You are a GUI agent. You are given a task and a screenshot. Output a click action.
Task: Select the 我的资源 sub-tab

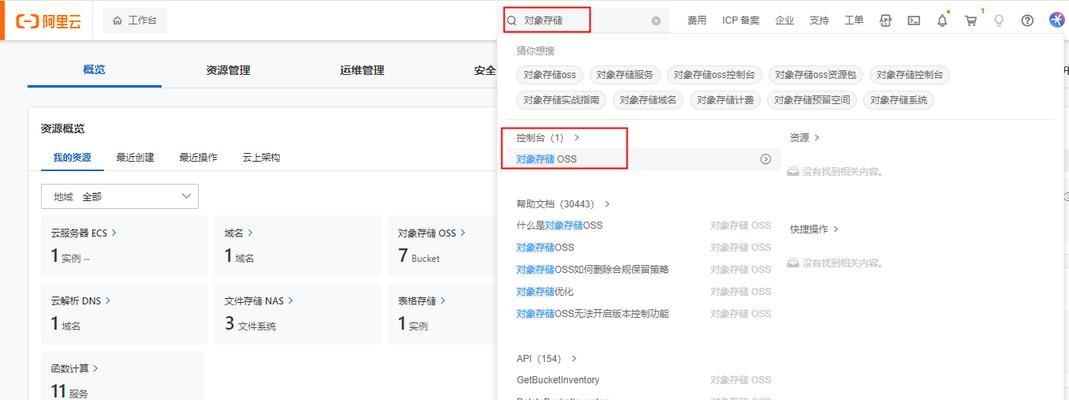tap(72, 157)
